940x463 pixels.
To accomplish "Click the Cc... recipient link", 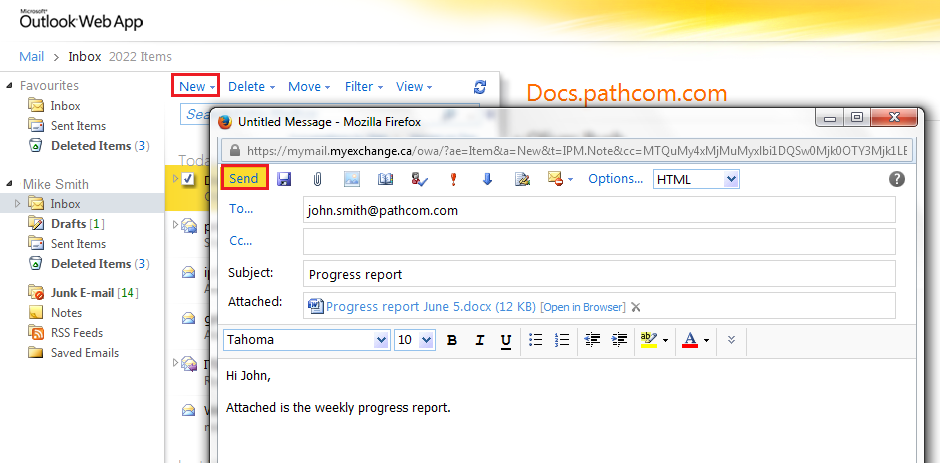I will (240, 240).
